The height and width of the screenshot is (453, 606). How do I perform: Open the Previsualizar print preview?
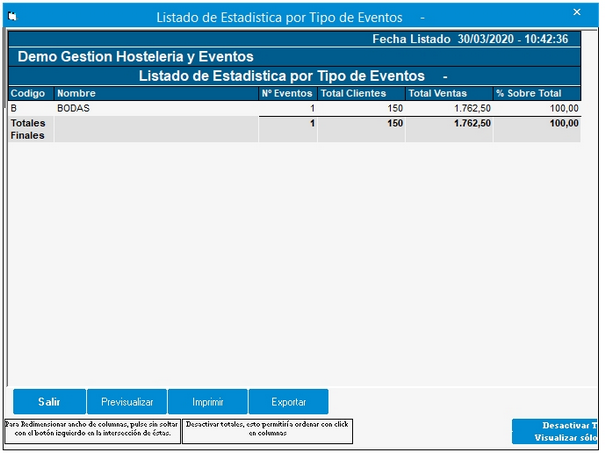tap(127, 402)
